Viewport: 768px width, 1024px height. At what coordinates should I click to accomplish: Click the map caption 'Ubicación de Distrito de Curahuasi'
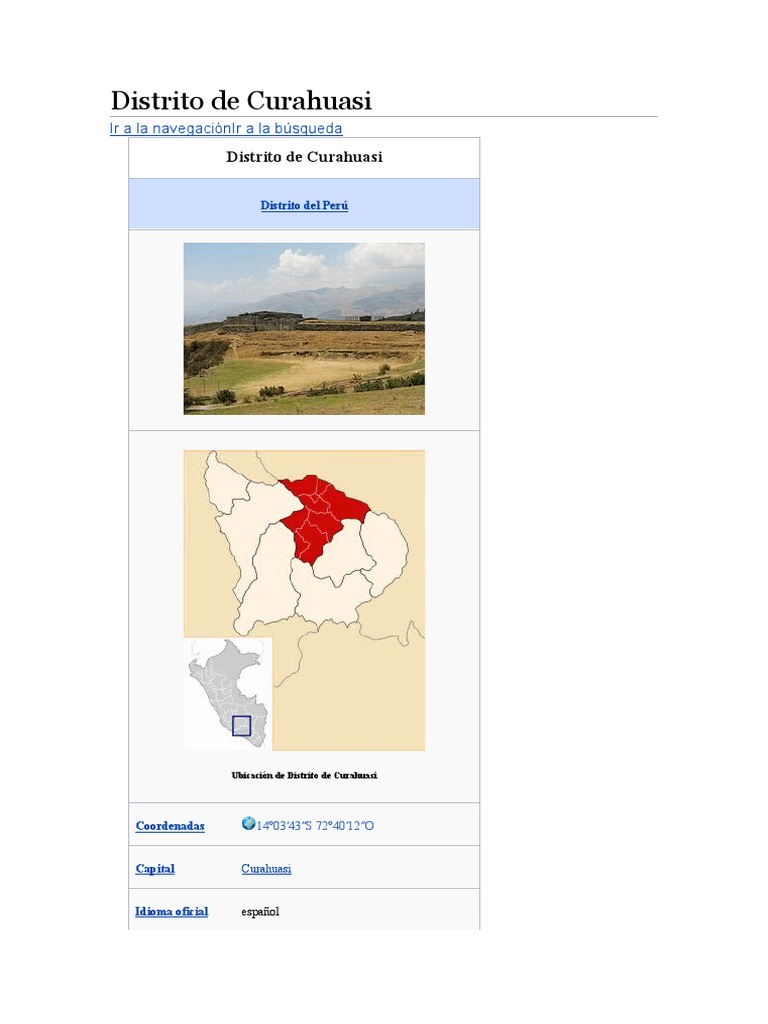pos(304,775)
